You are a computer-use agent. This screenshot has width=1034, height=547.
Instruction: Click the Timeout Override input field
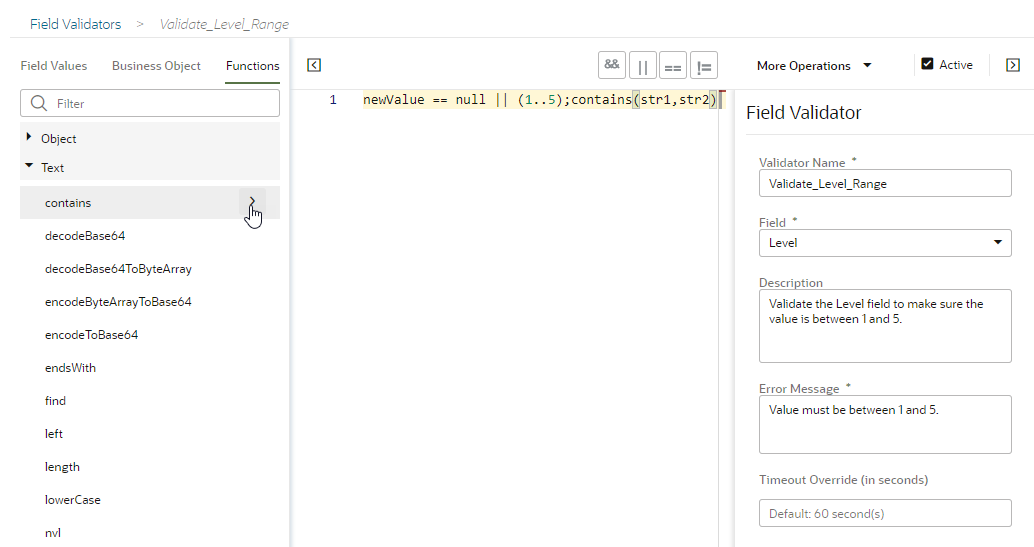885,513
